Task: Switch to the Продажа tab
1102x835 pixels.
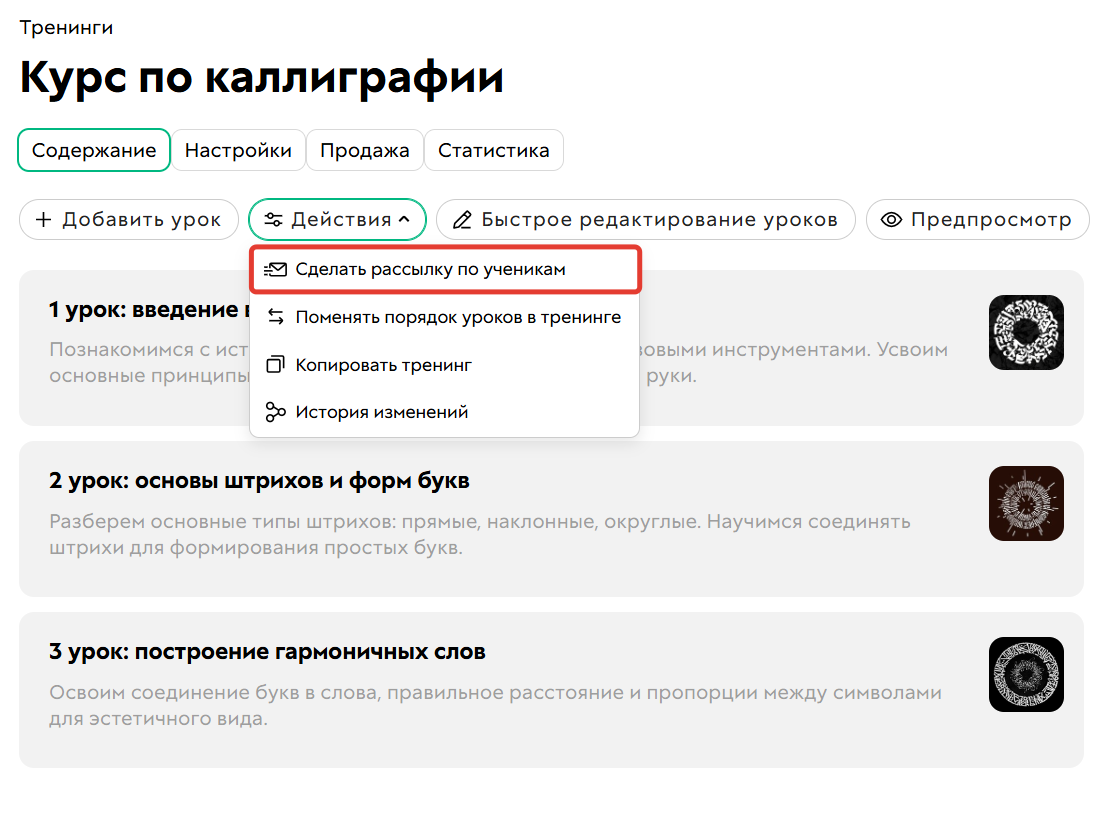Action: tap(364, 150)
